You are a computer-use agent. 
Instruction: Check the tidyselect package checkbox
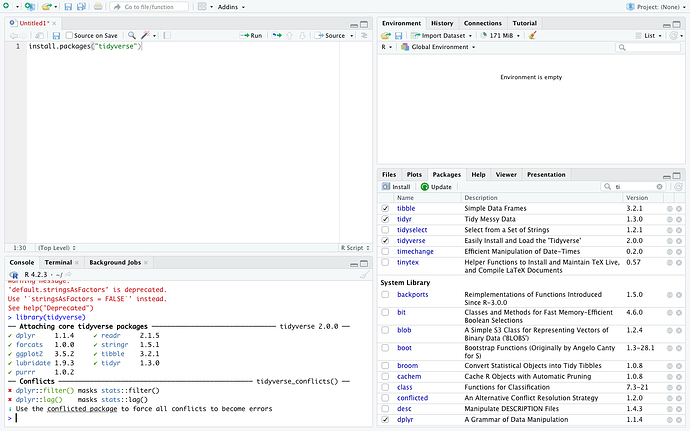click(385, 230)
